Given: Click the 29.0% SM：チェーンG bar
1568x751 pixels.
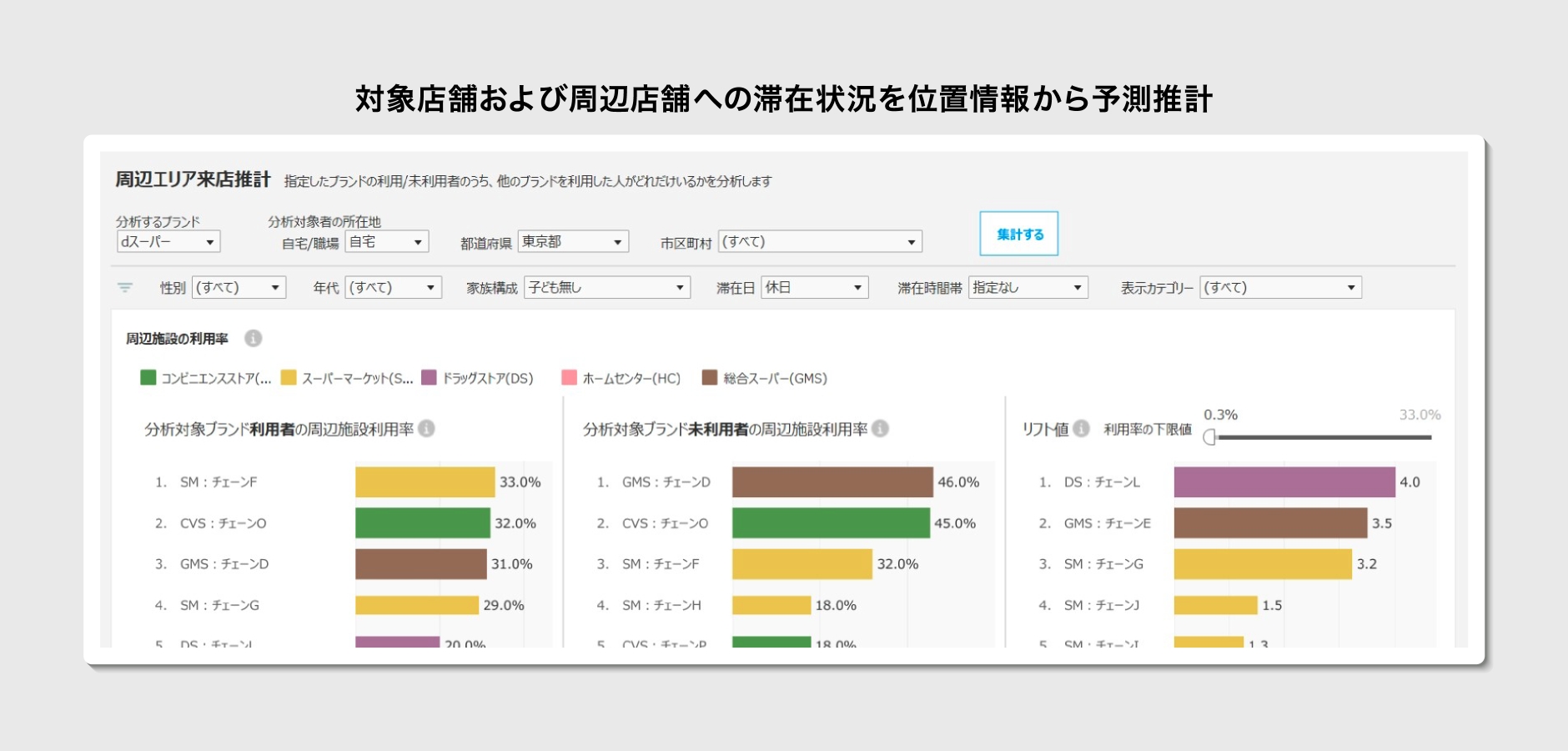Looking at the screenshot, I should tap(417, 605).
